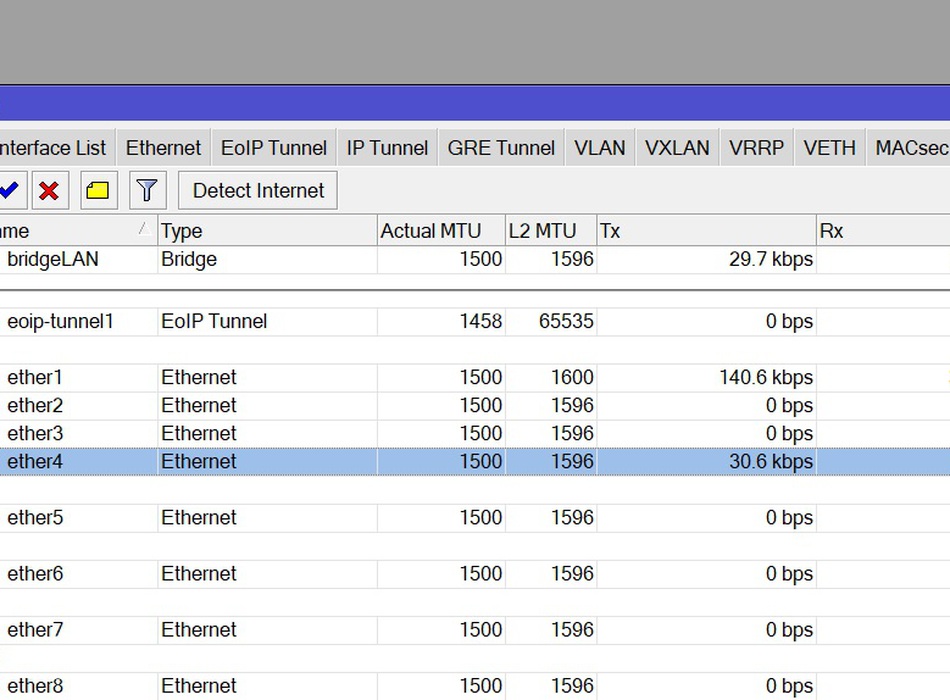Open the funnel Filter icon
The height and width of the screenshot is (700, 950).
[147, 190]
